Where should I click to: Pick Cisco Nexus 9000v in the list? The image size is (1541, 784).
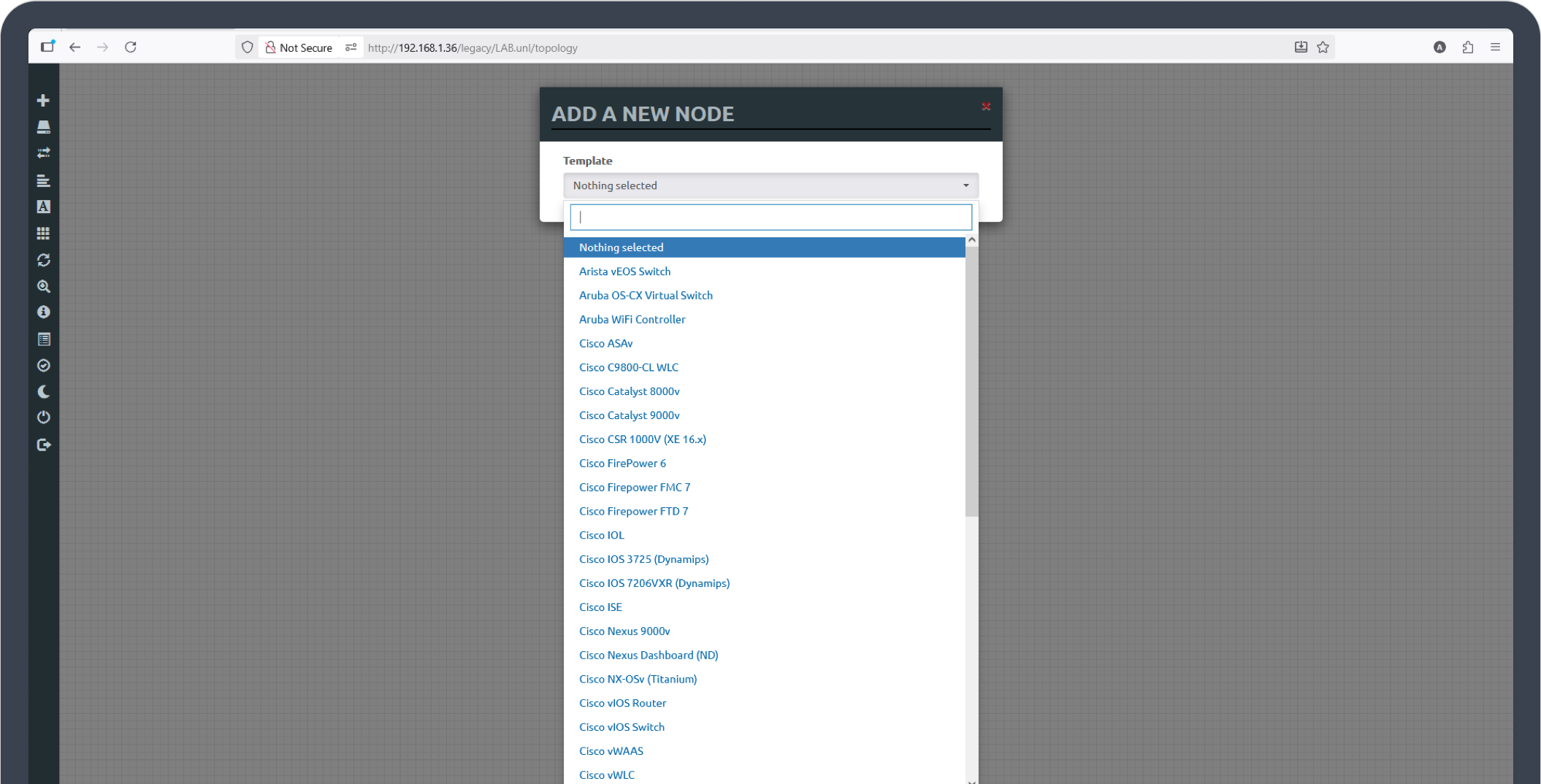tap(624, 631)
